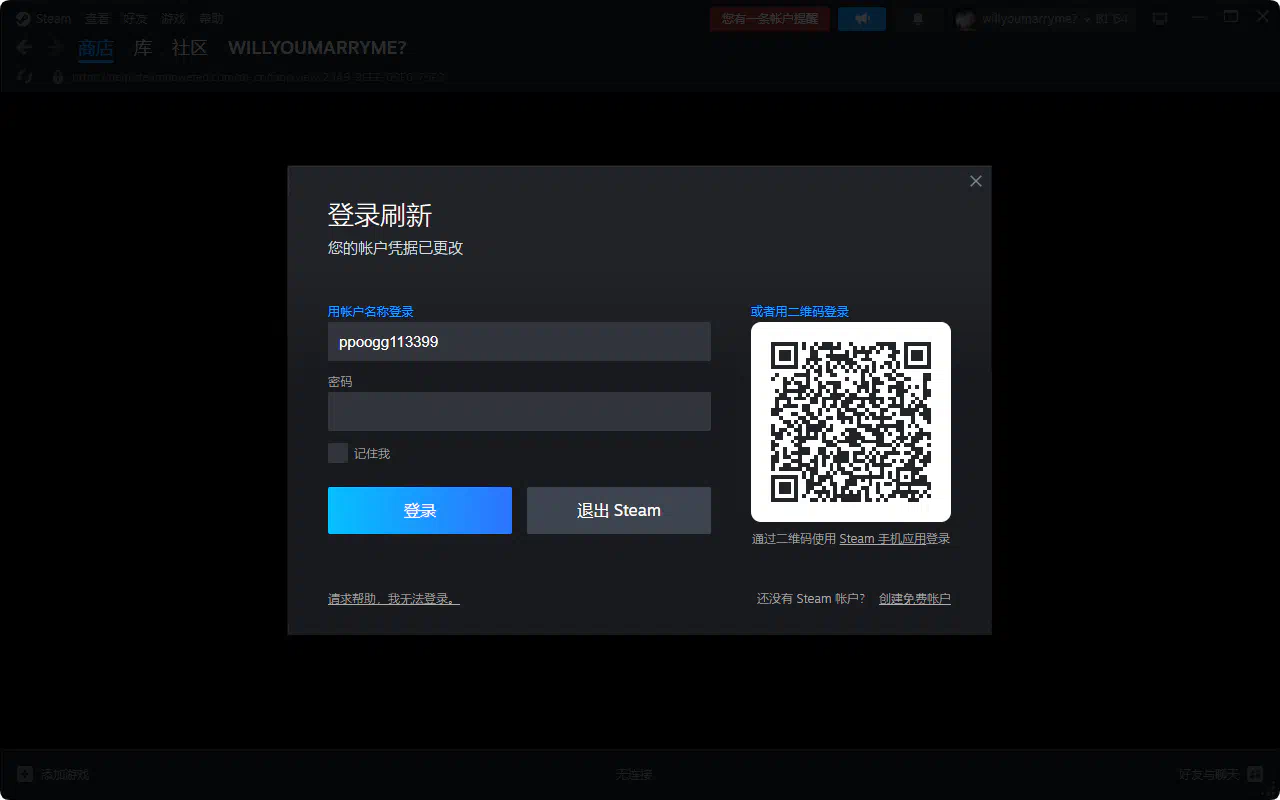
Task: Click the 添加游戏 plus icon
Action: pos(25,774)
